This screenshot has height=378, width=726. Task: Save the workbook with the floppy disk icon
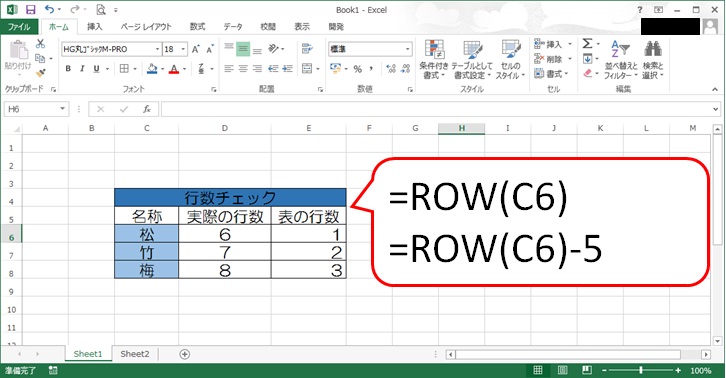(31, 9)
